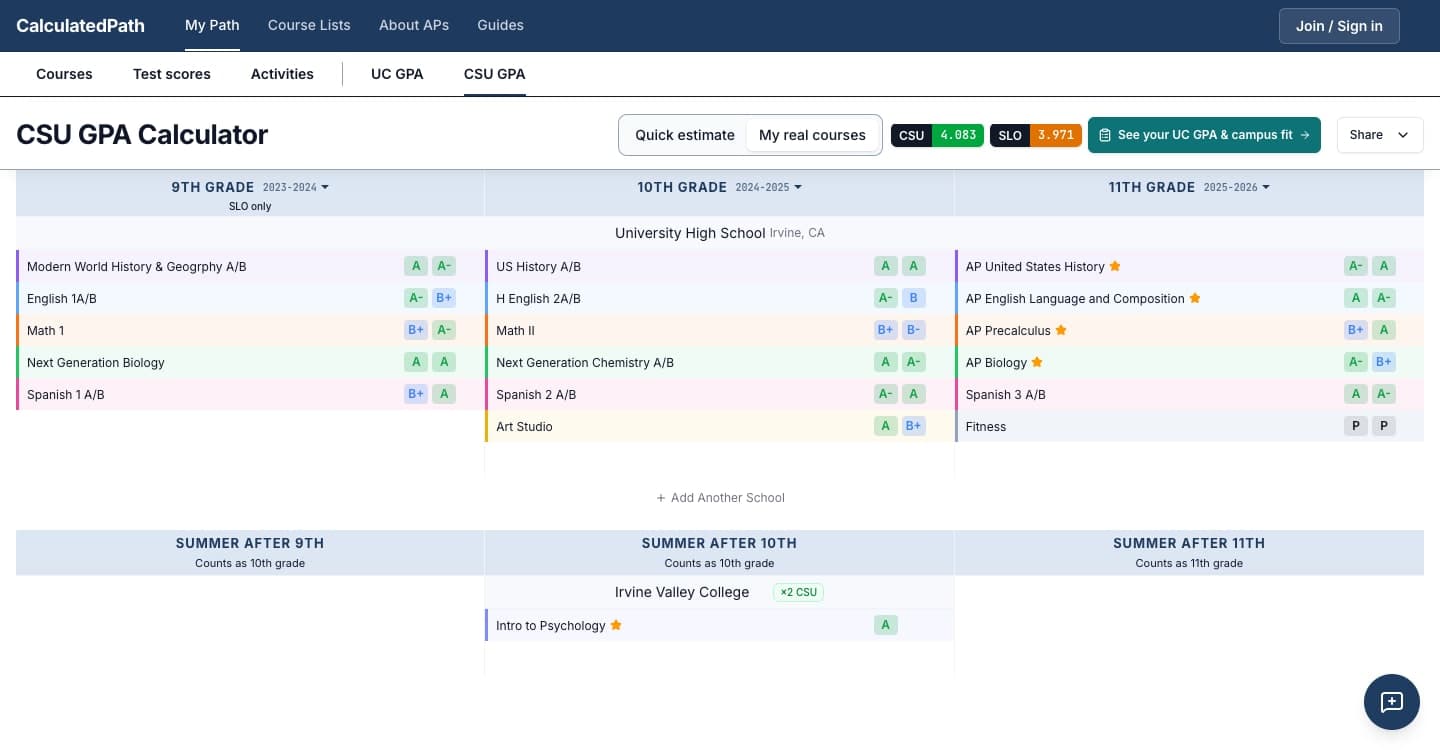Click the CSU 4.083 GPA badge

(x=937, y=135)
